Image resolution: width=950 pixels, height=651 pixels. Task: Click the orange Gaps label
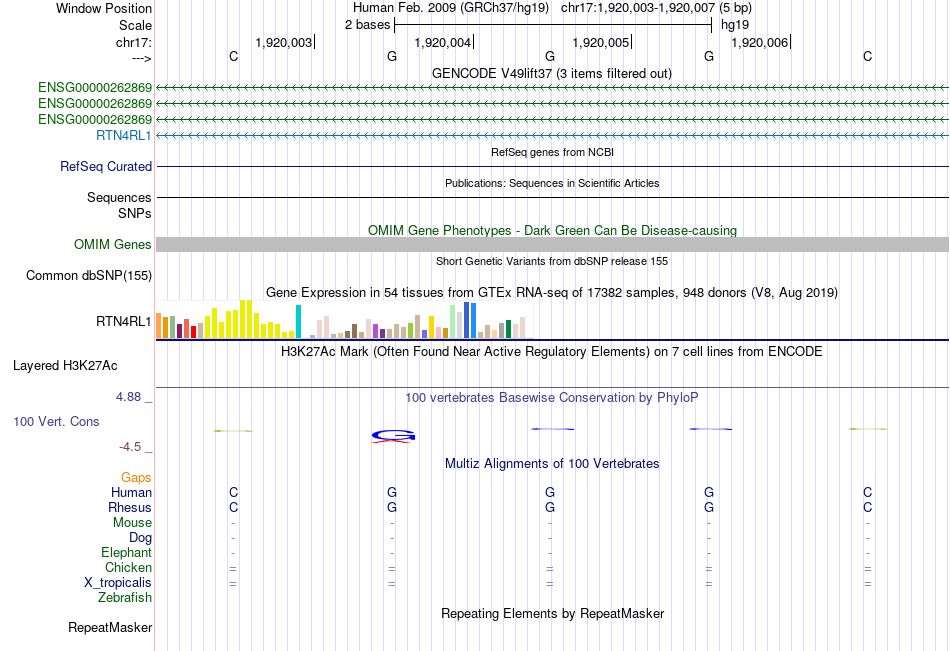(x=136, y=478)
